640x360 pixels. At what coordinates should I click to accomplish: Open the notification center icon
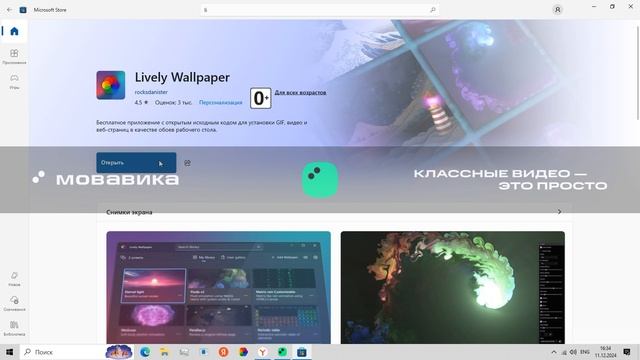click(x=627, y=352)
